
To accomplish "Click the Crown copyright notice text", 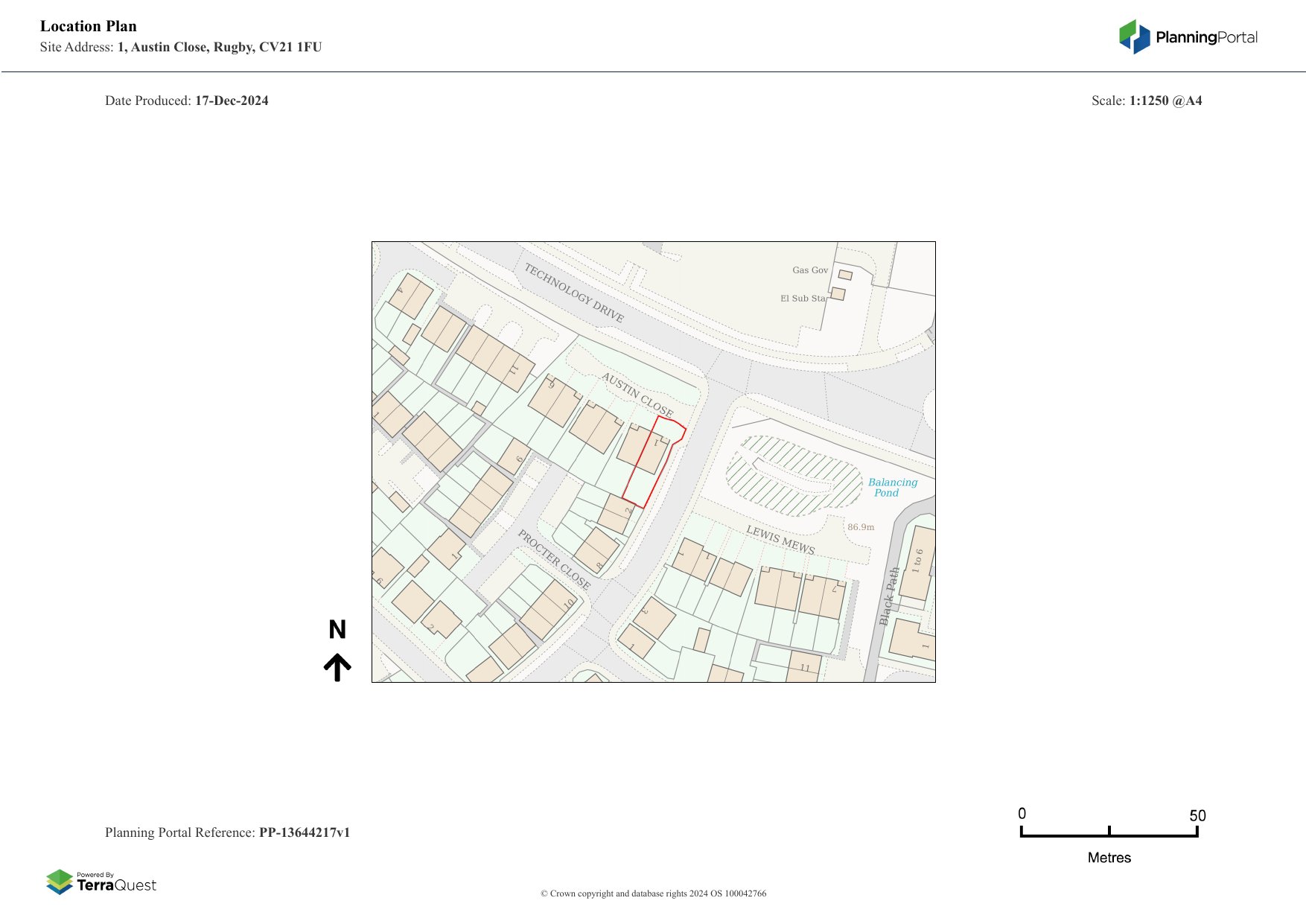I will pos(653,893).
